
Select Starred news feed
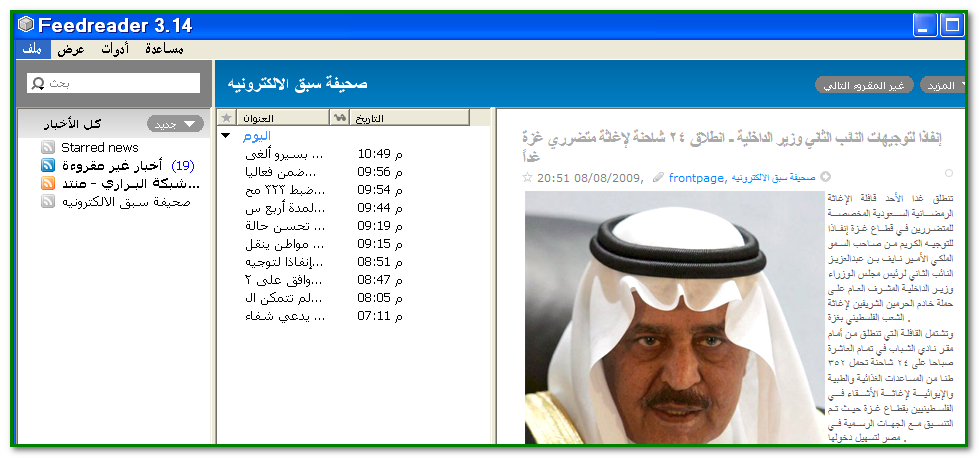click(99, 148)
